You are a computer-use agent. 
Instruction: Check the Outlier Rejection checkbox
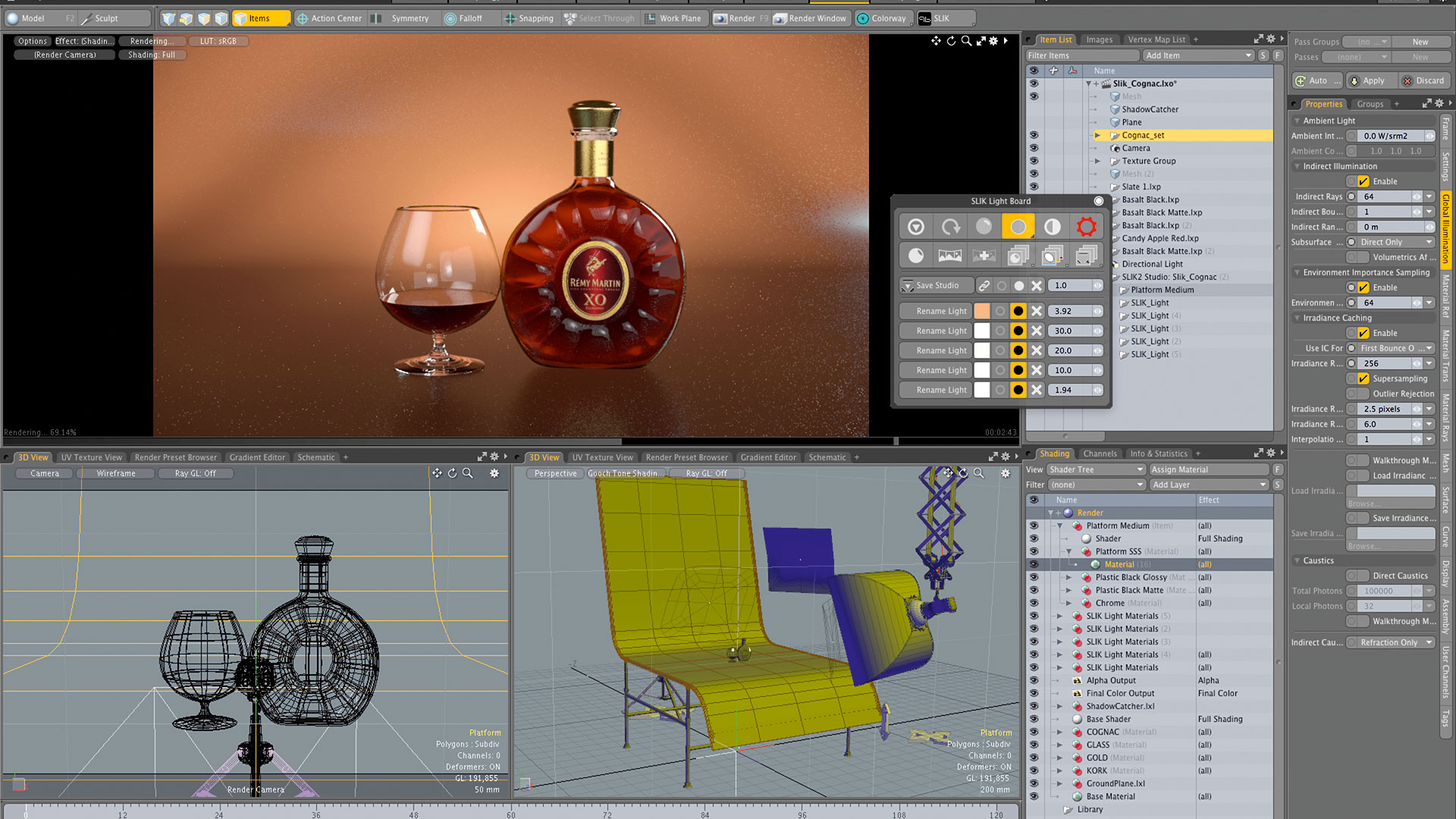(x=1363, y=394)
